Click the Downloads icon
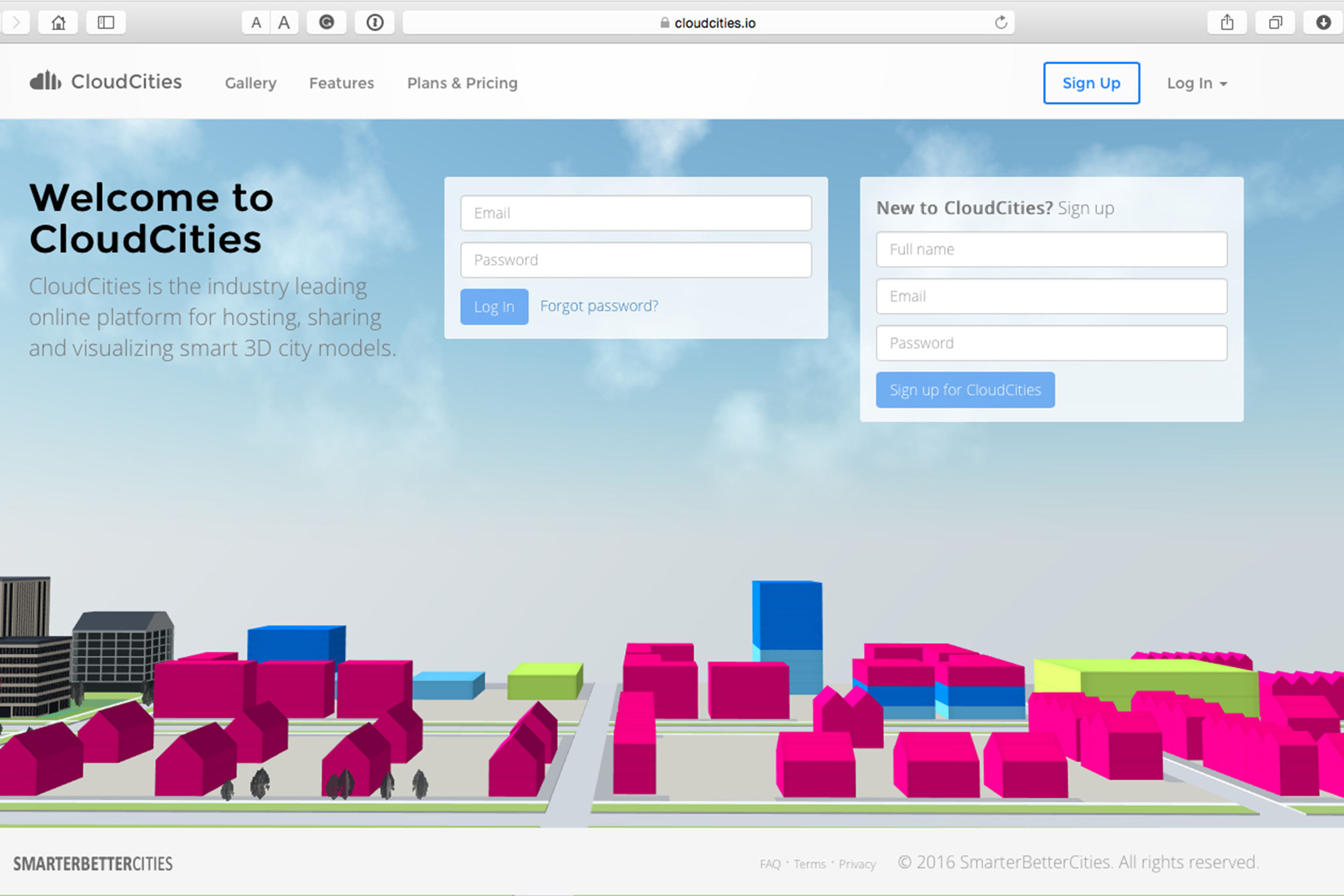 pos(1323,22)
